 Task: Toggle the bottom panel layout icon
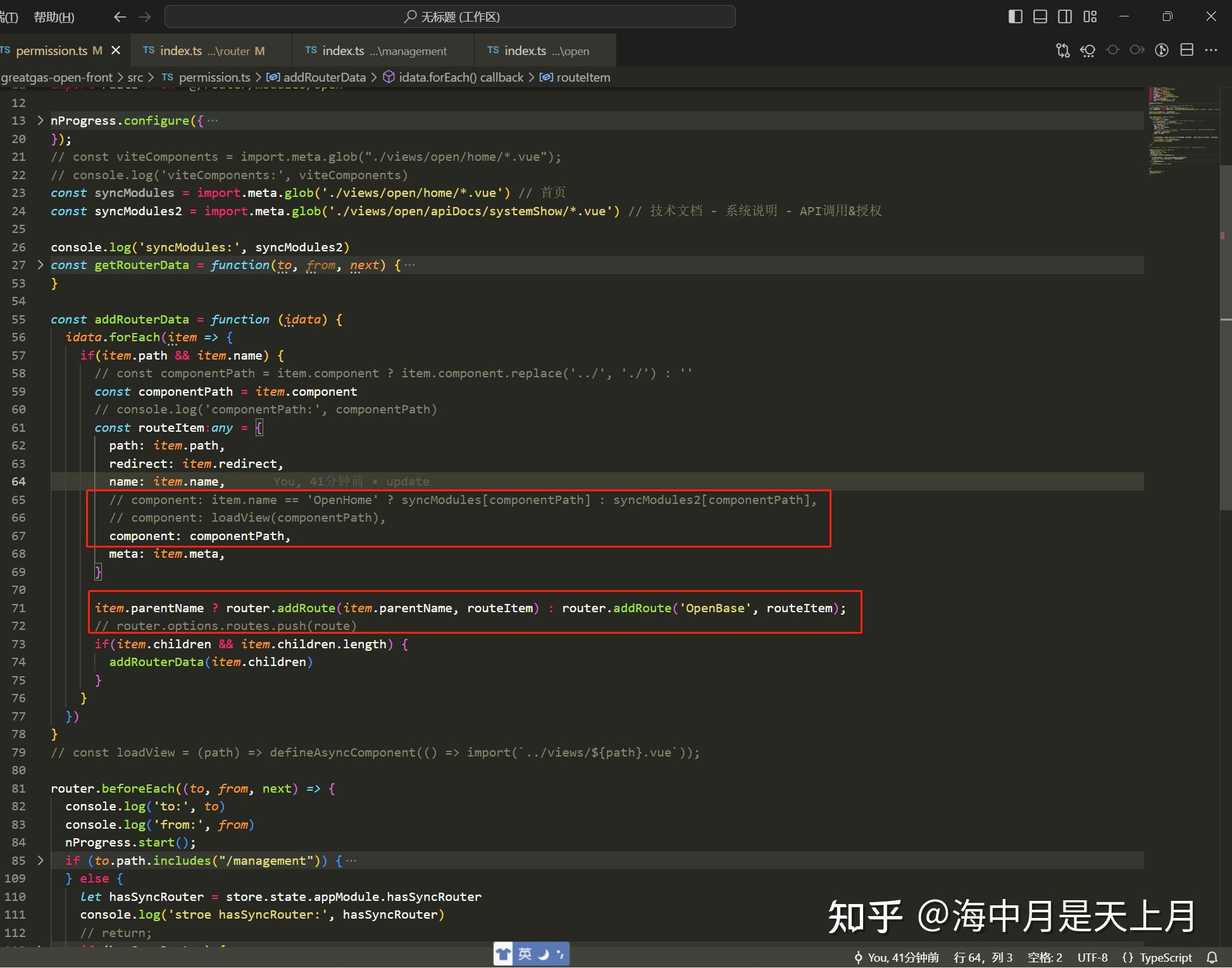(x=1040, y=16)
